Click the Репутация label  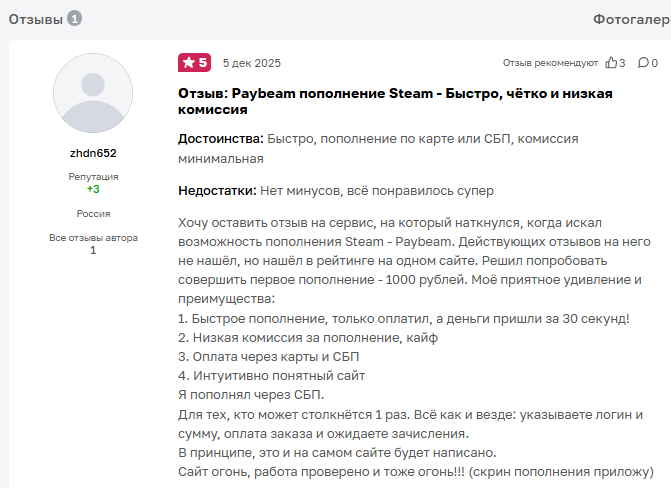(93, 176)
